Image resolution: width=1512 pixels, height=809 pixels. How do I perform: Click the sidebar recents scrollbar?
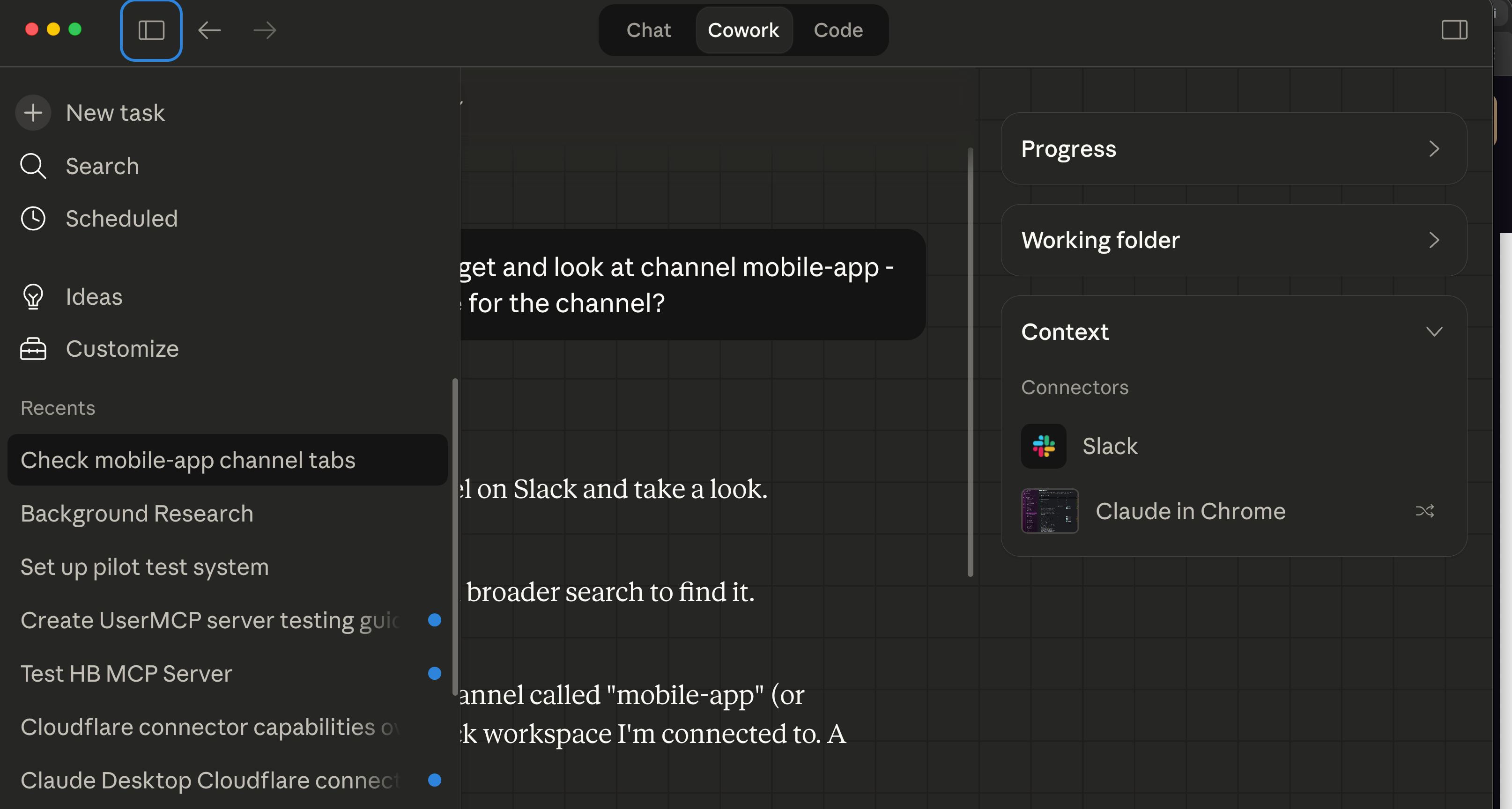tap(455, 536)
